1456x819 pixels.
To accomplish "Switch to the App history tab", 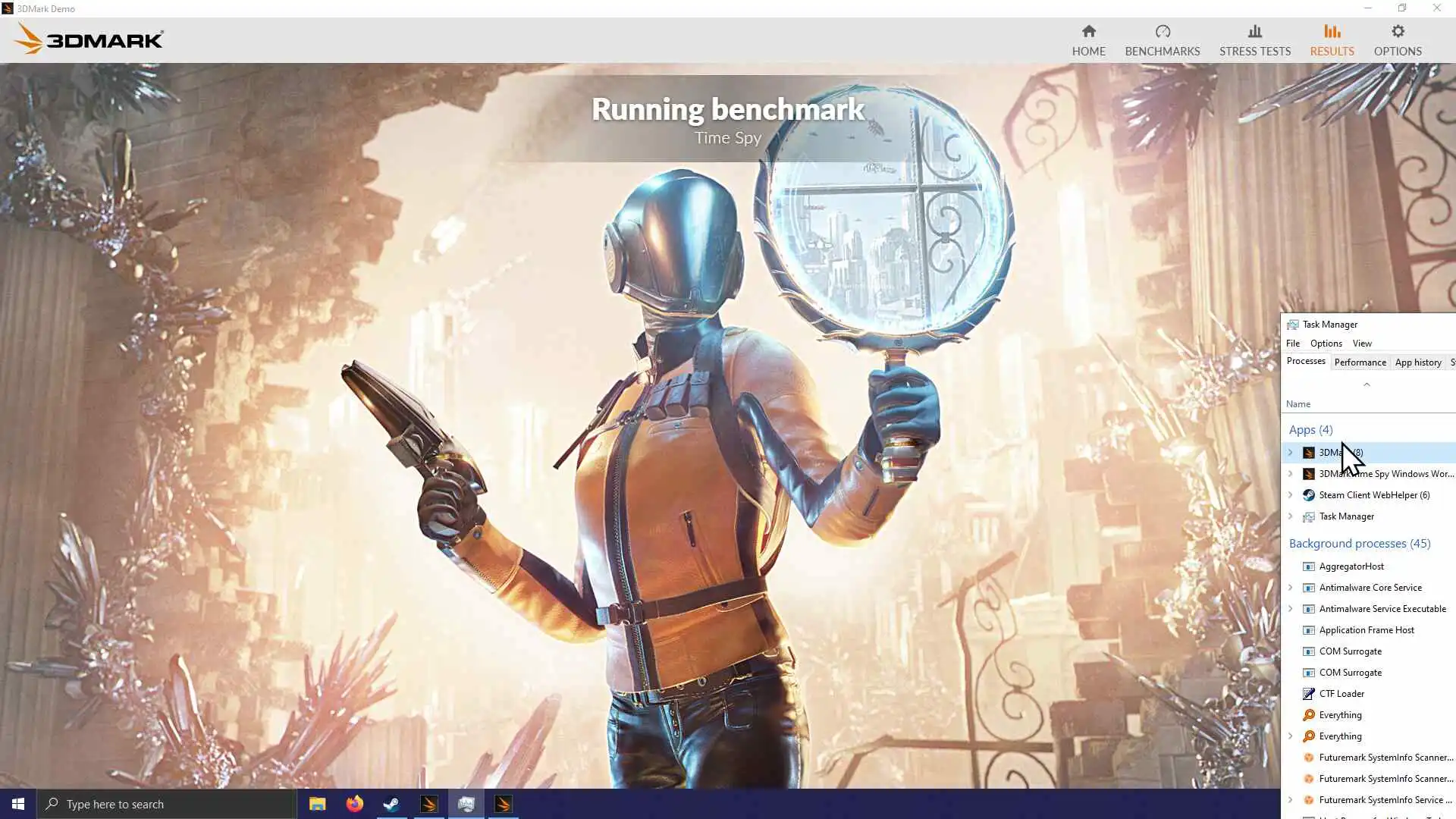I will click(x=1417, y=362).
